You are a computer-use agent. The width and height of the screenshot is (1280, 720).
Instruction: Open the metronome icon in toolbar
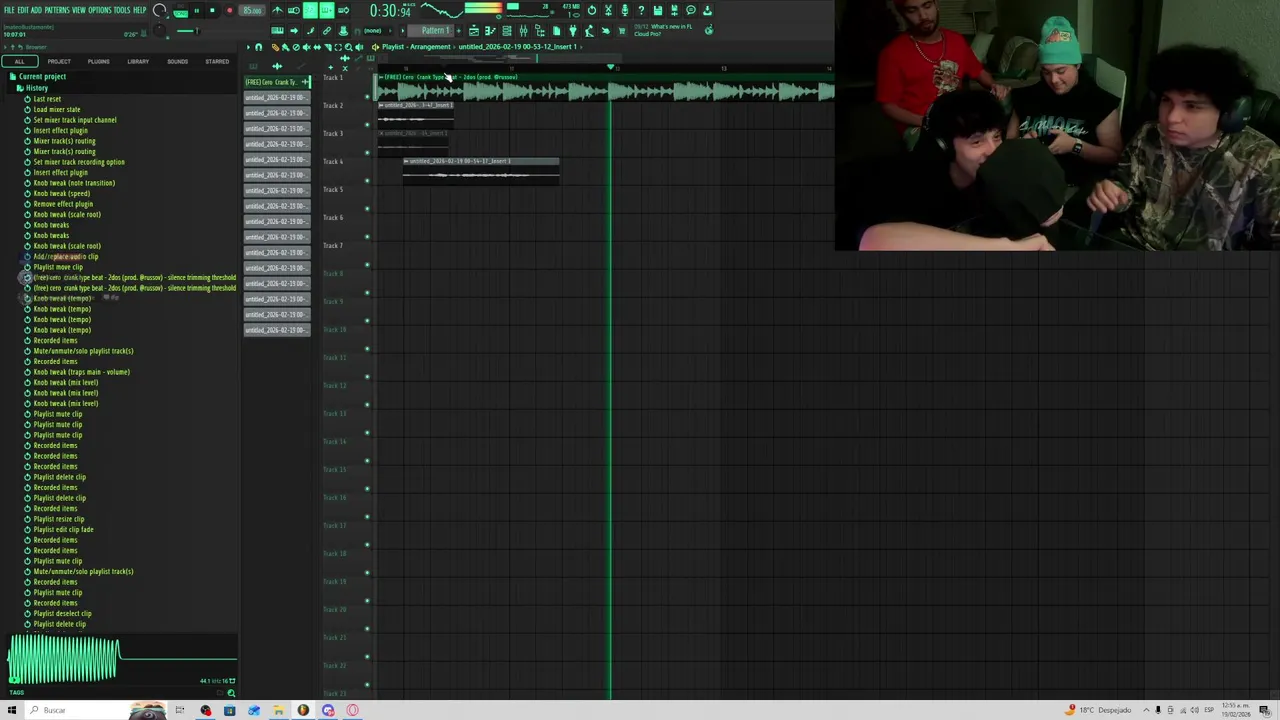tap(276, 10)
